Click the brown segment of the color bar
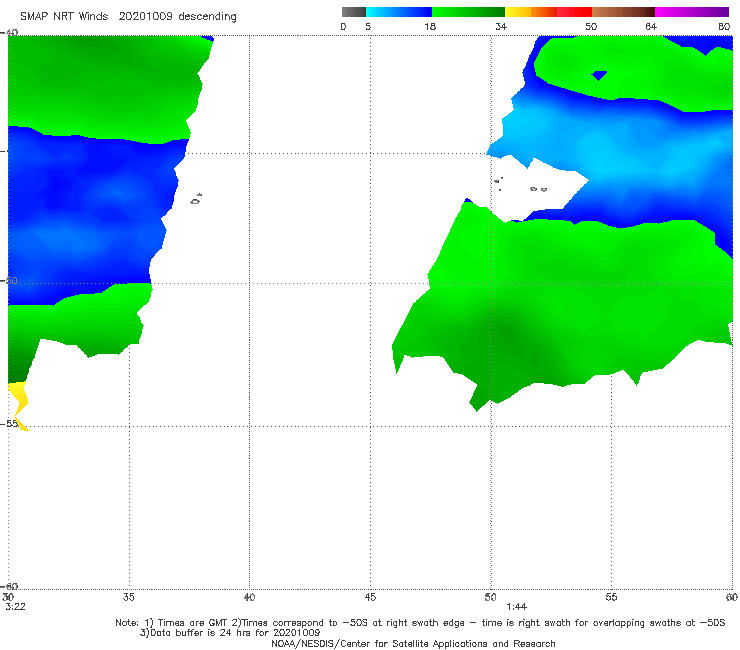This screenshot has width=740, height=650. pyautogui.click(x=623, y=12)
